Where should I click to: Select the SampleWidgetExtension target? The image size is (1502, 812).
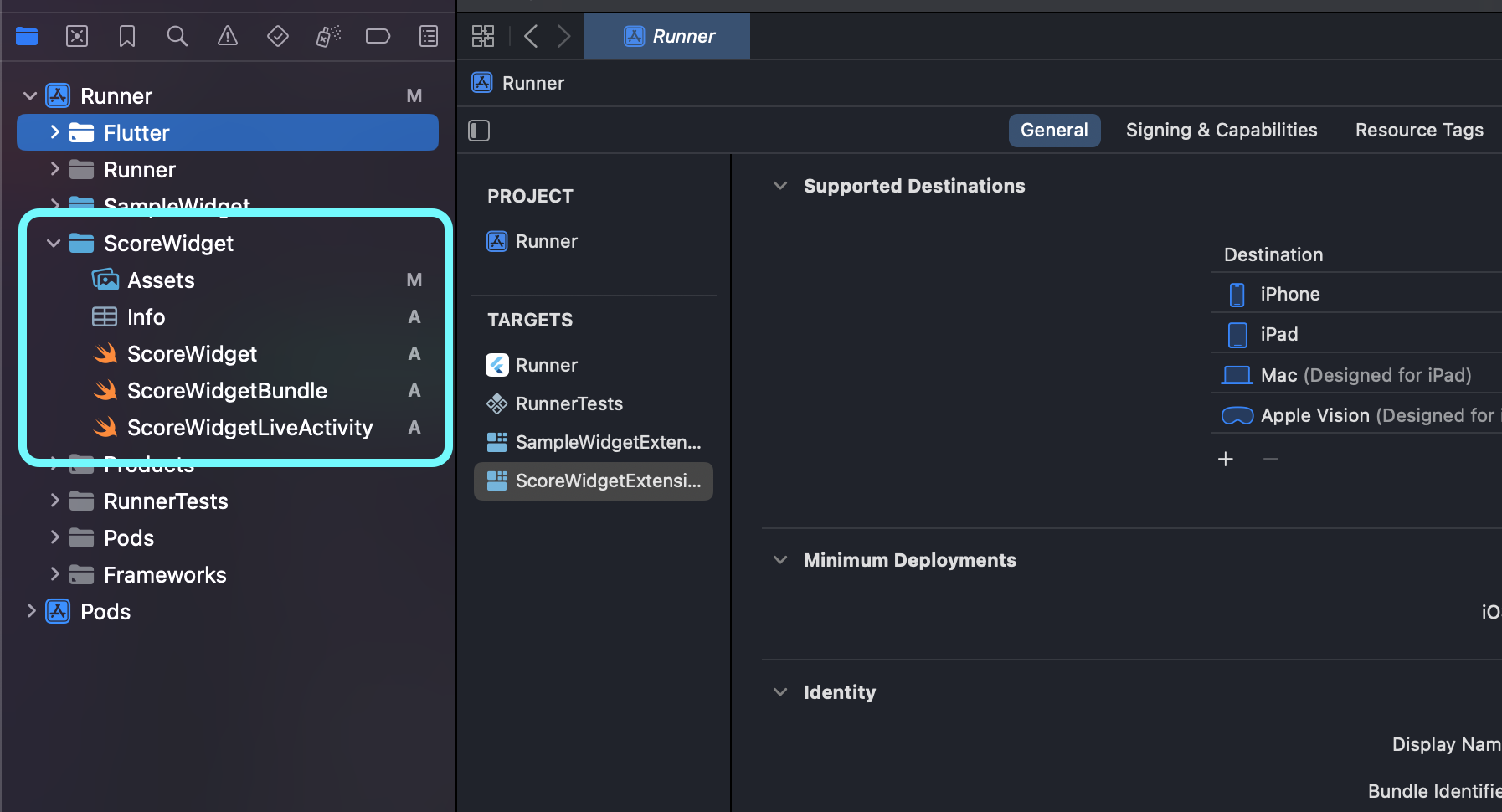click(x=594, y=442)
